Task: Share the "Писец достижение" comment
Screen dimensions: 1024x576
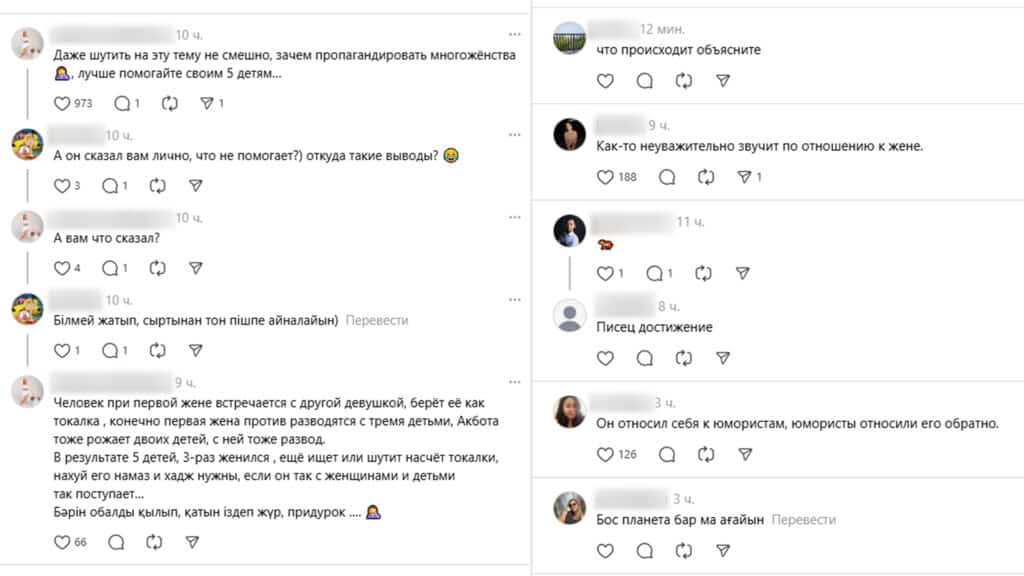Action: click(723, 358)
